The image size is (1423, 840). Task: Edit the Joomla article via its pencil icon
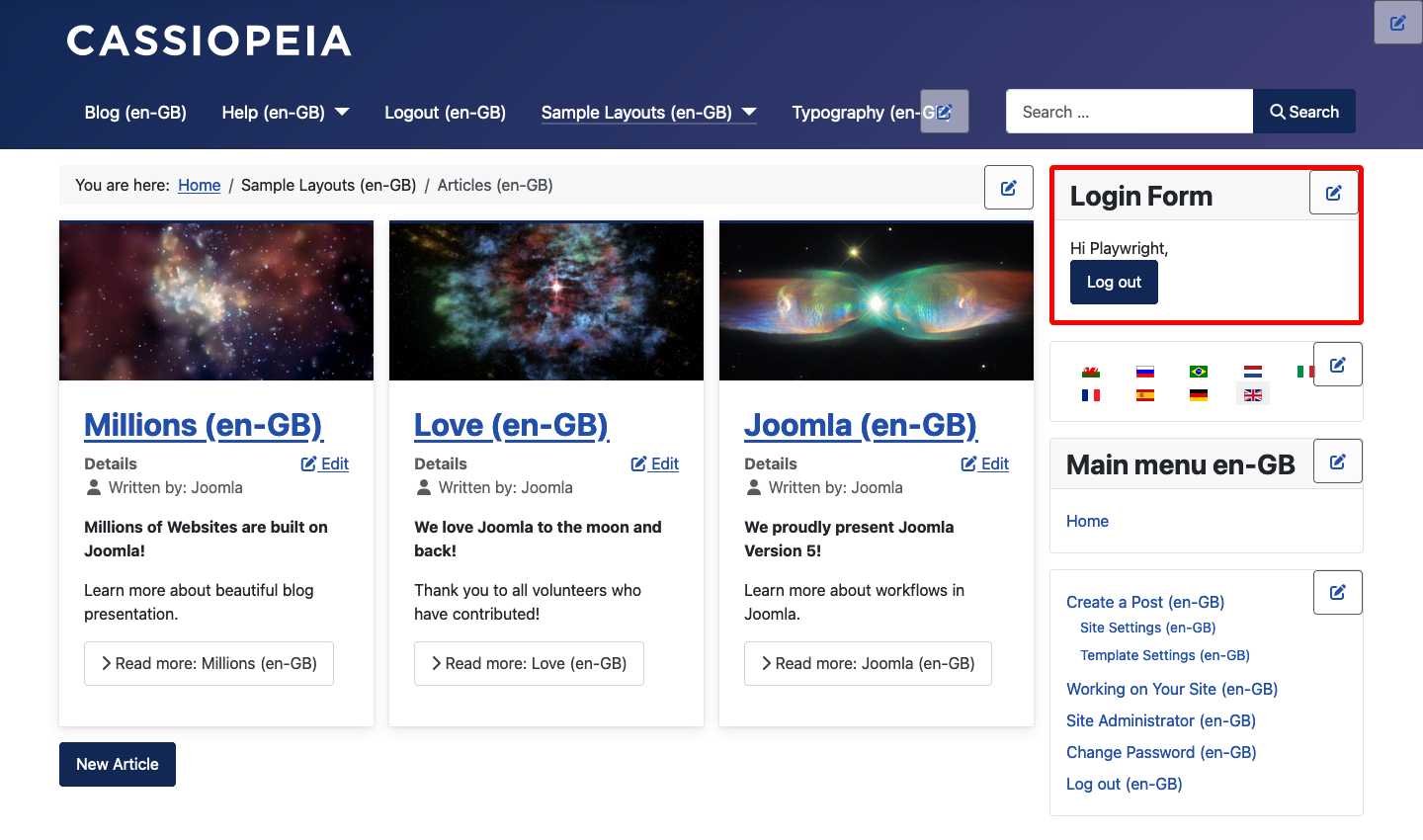click(984, 463)
